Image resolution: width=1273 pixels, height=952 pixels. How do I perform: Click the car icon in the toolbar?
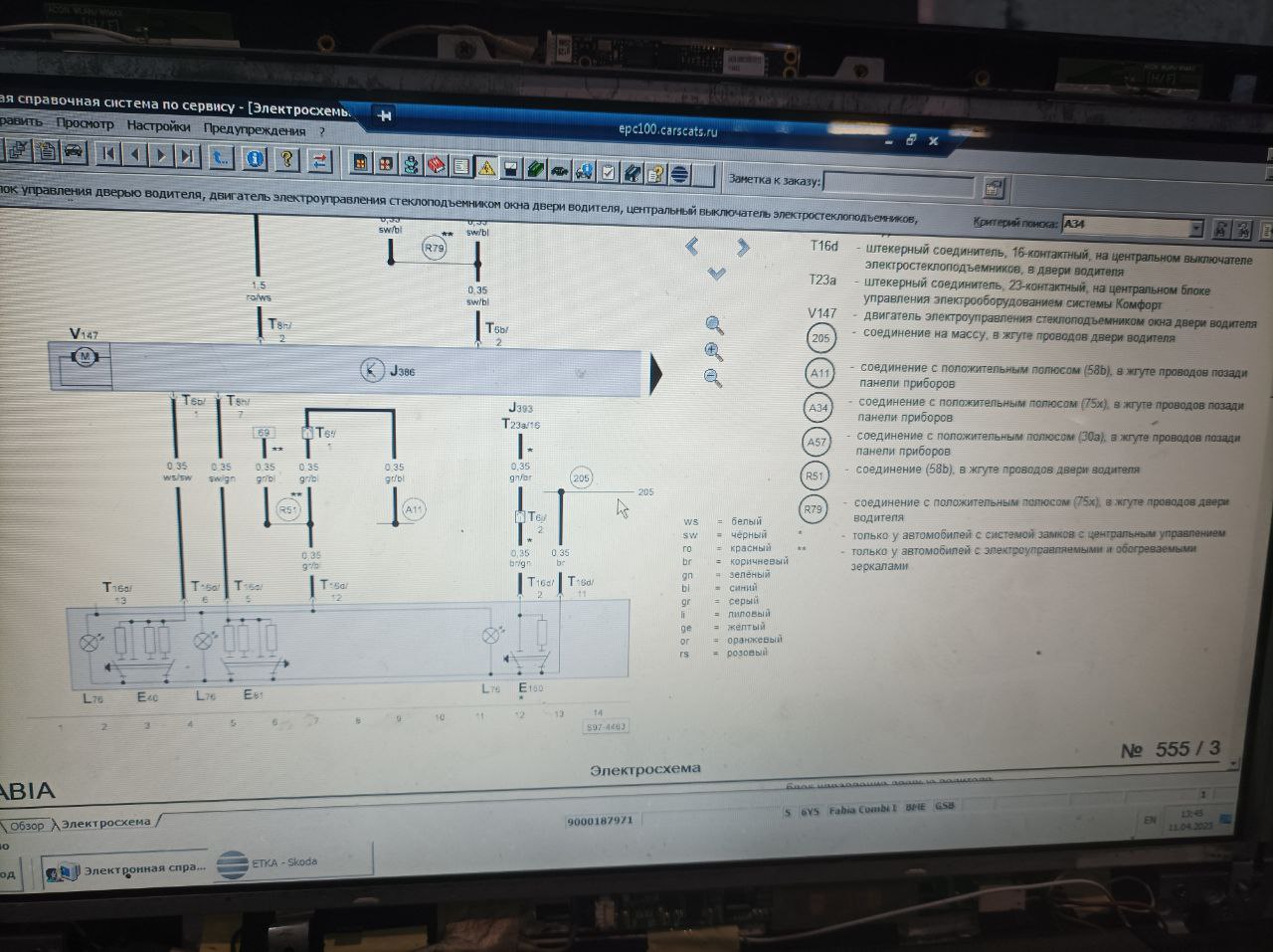(73, 152)
